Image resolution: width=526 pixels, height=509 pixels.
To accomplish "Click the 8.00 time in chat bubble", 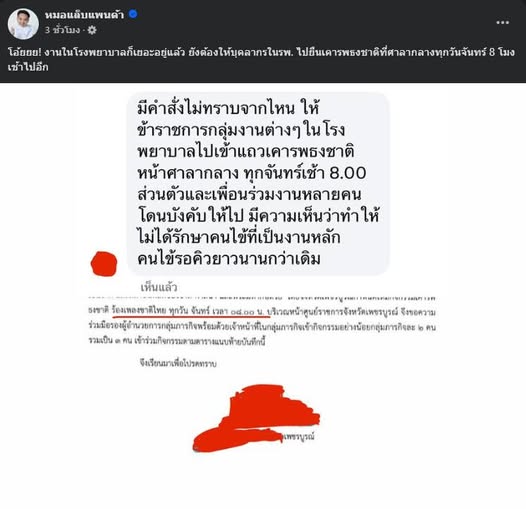I will pyautogui.click(x=348, y=173).
